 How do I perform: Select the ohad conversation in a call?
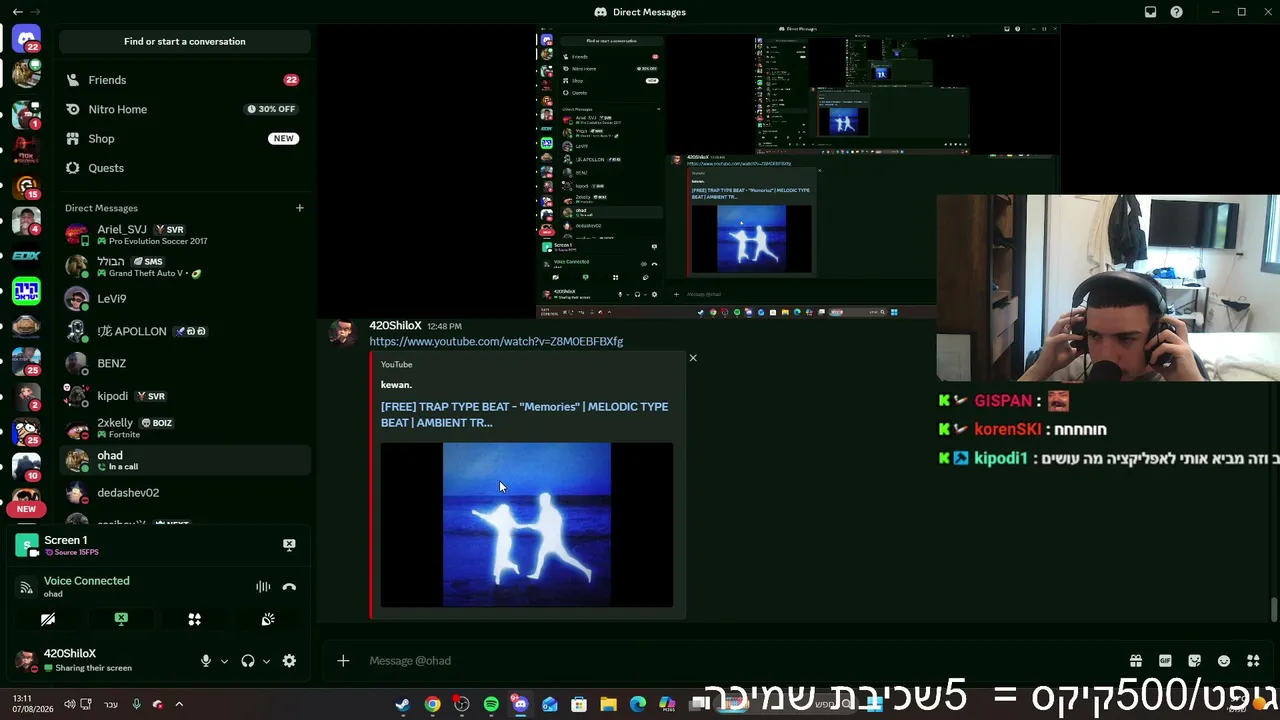(x=185, y=460)
